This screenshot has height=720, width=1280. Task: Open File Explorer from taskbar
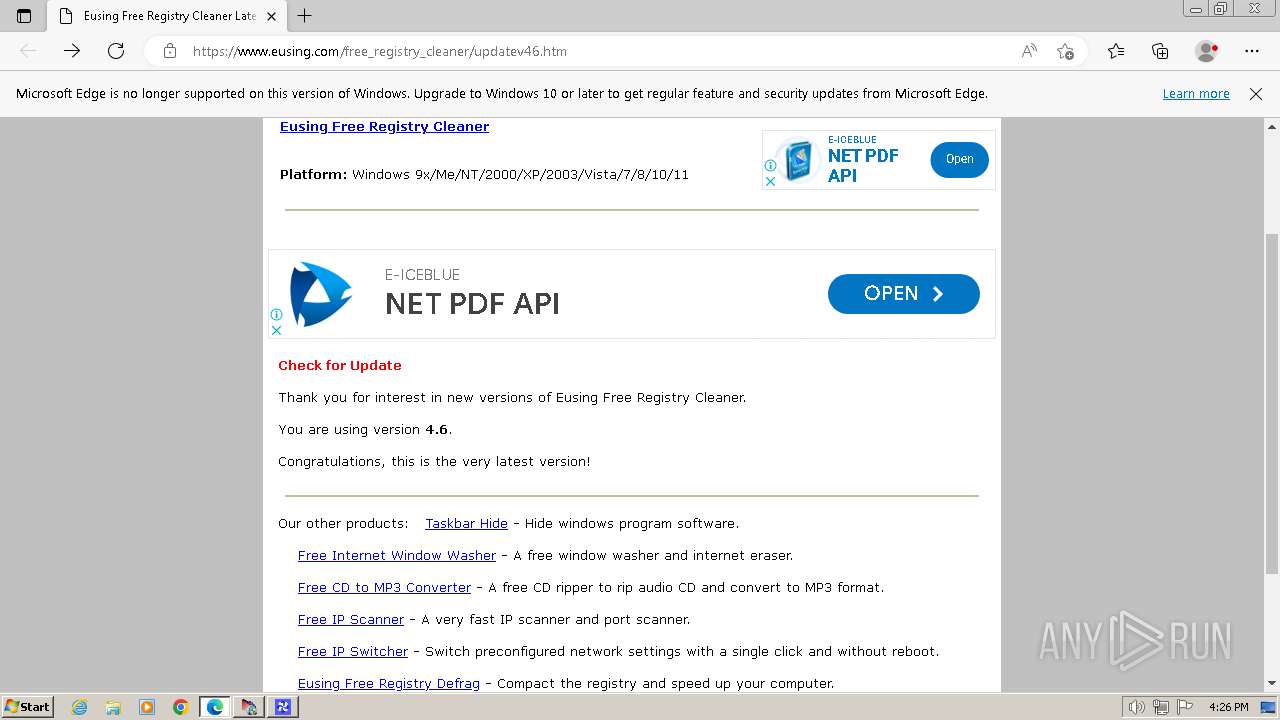click(x=113, y=707)
